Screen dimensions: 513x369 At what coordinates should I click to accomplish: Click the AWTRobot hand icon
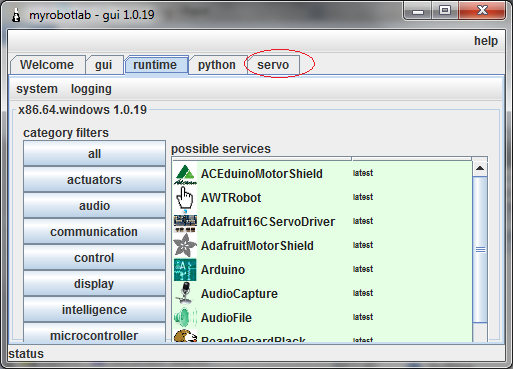coord(185,198)
